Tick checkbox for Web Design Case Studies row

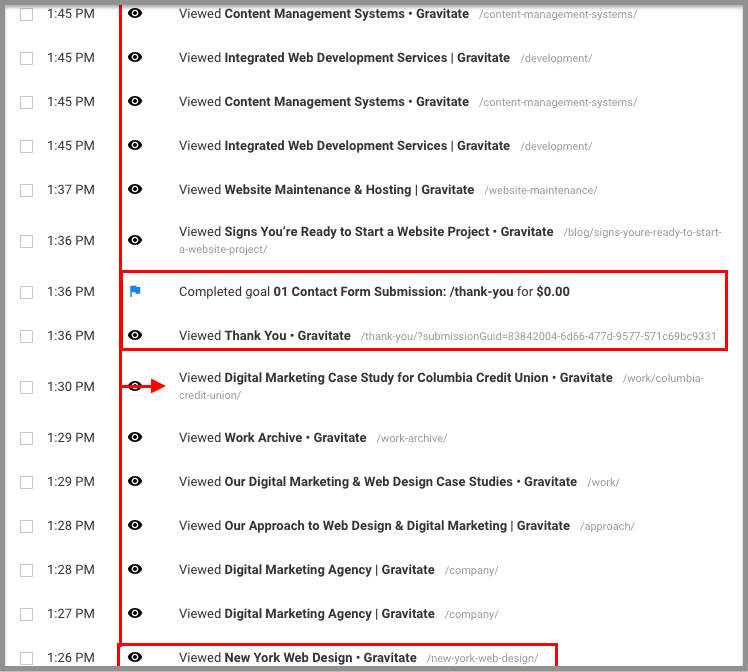[x=26, y=482]
